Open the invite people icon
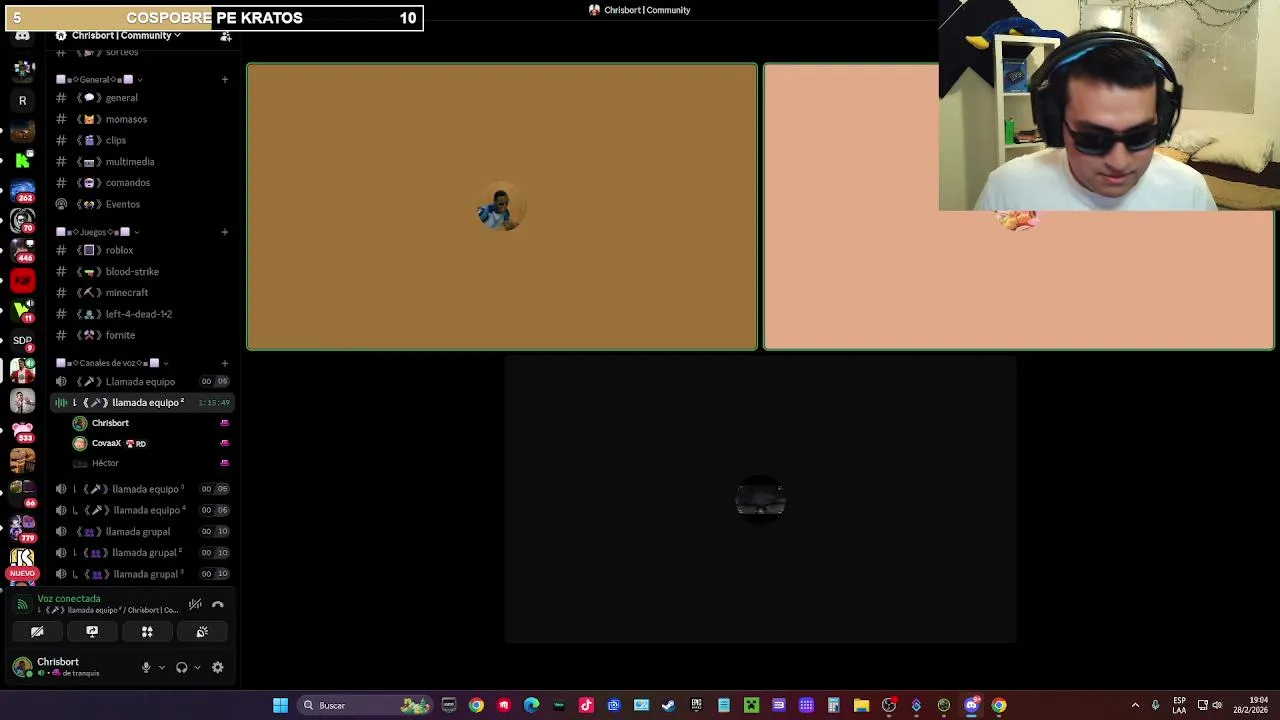 click(226, 36)
